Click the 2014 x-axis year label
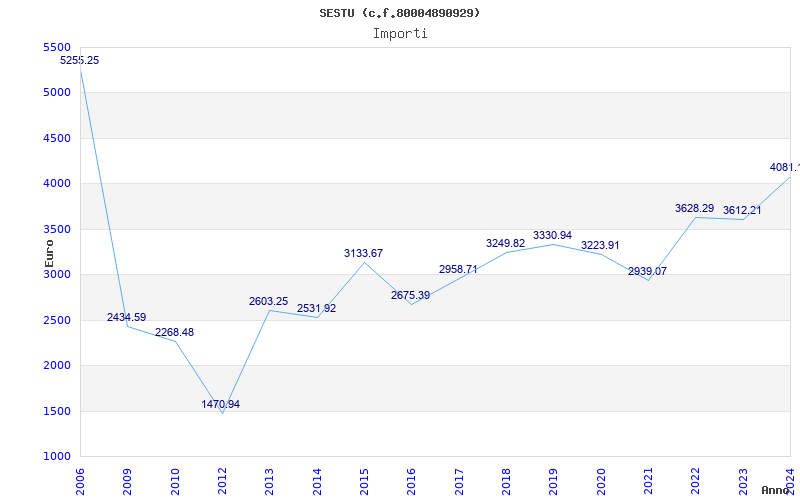Screen dimensions: 800x500 317,482
